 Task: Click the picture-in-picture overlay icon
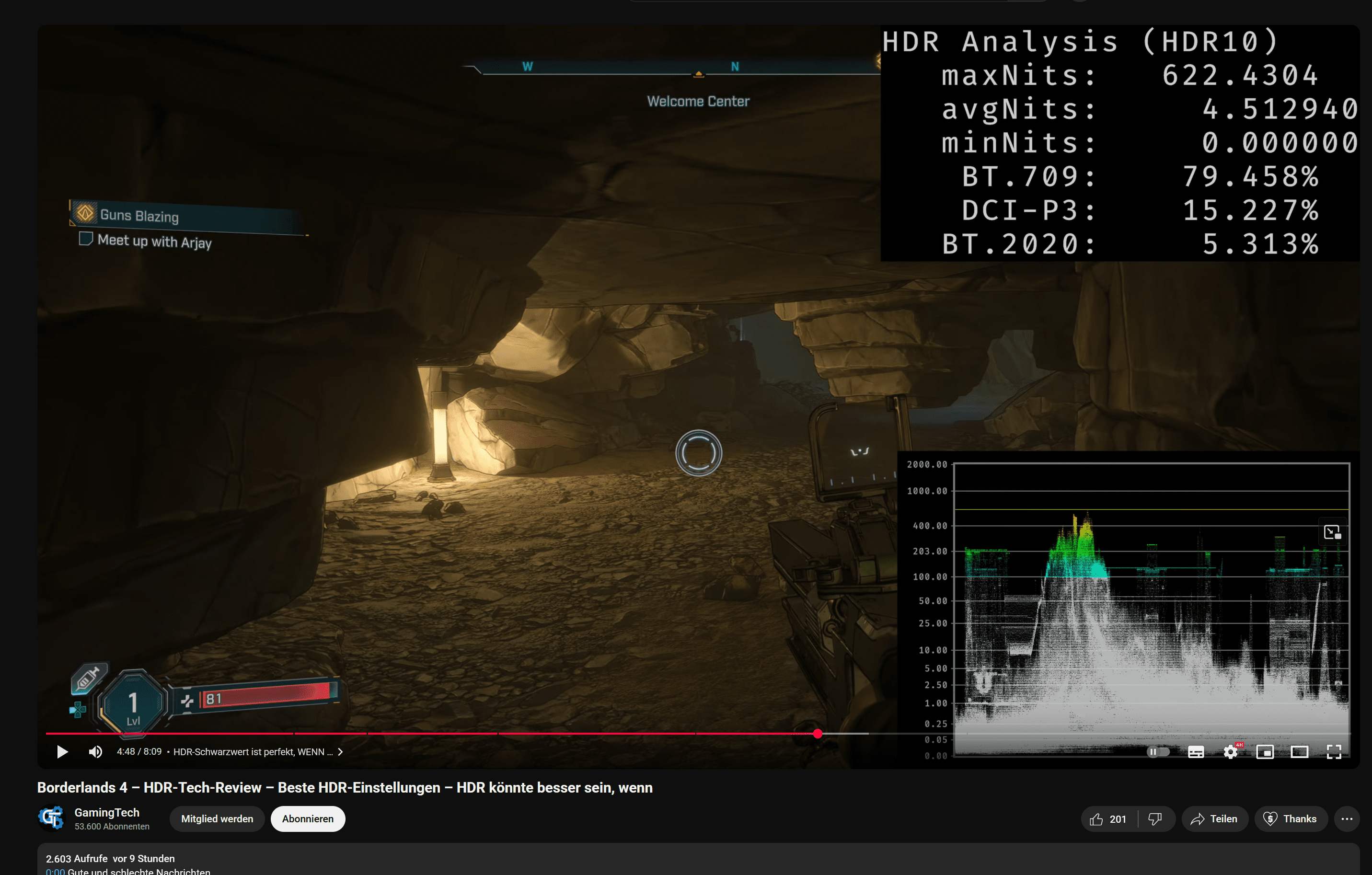(x=1332, y=532)
